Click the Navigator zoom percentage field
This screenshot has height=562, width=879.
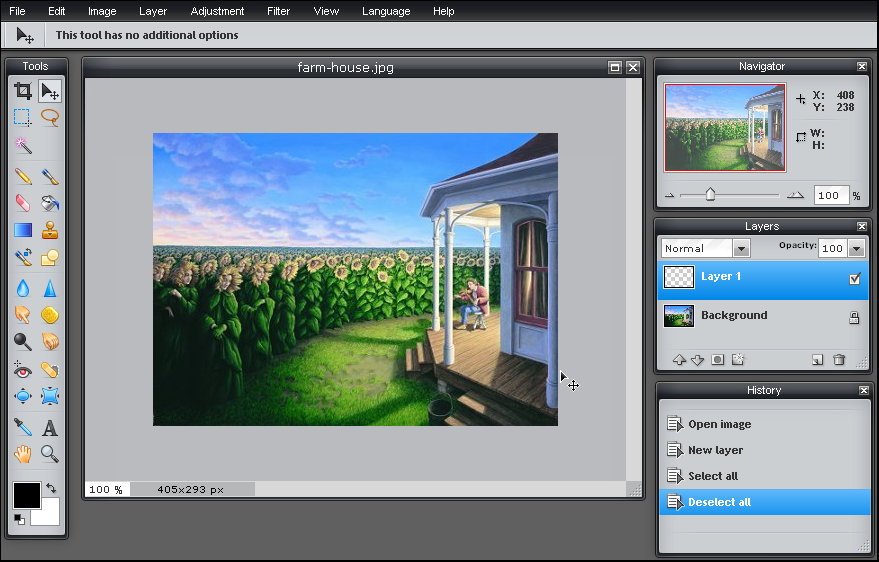(831, 196)
